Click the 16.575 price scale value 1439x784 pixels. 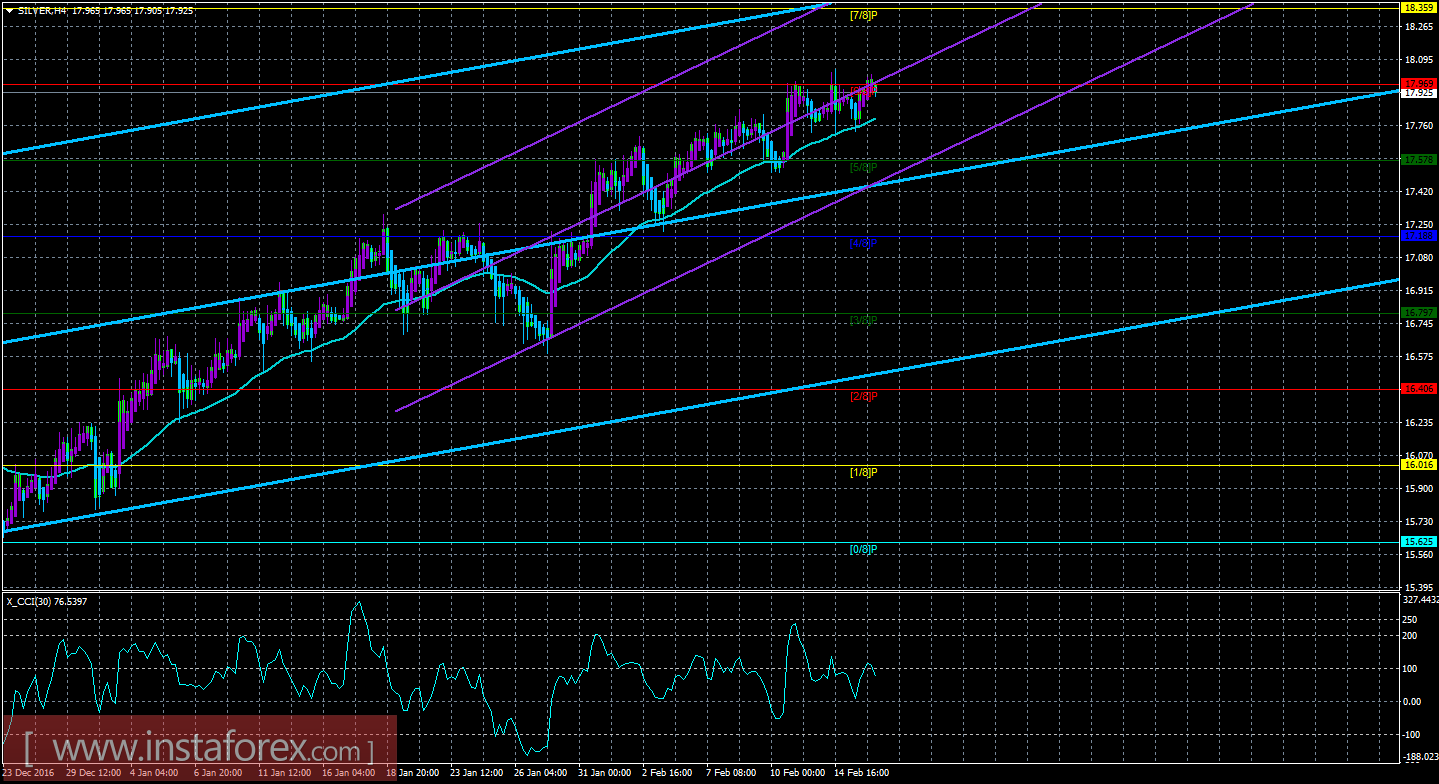[x=1417, y=357]
